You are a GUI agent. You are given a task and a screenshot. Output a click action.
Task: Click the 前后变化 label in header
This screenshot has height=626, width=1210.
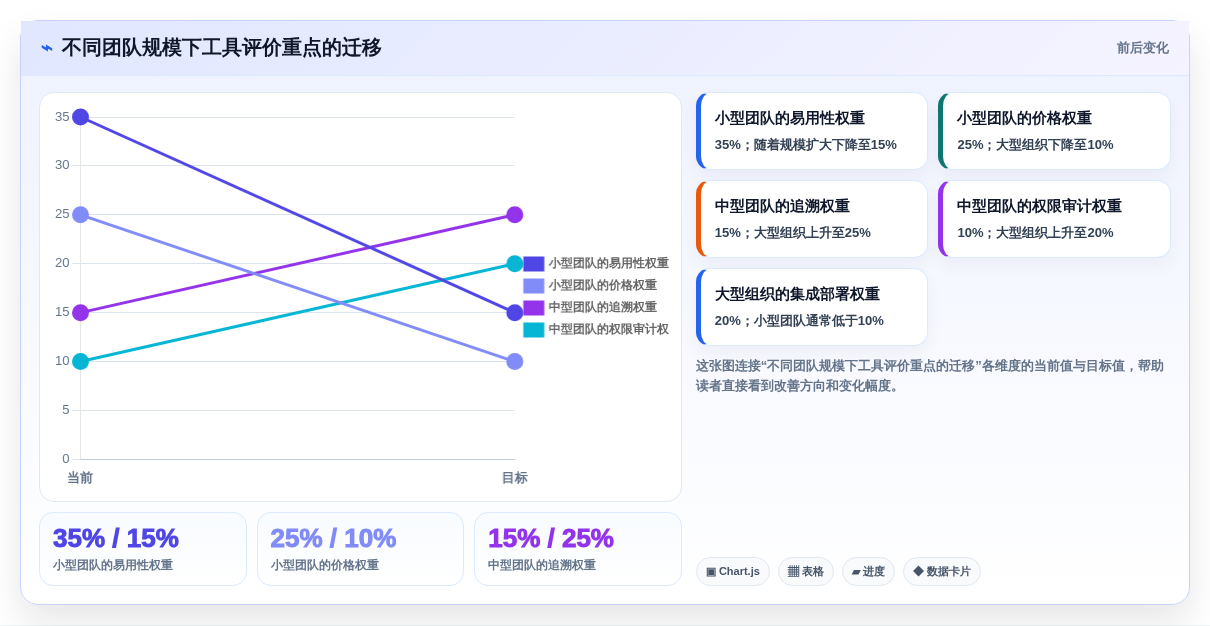1142,48
